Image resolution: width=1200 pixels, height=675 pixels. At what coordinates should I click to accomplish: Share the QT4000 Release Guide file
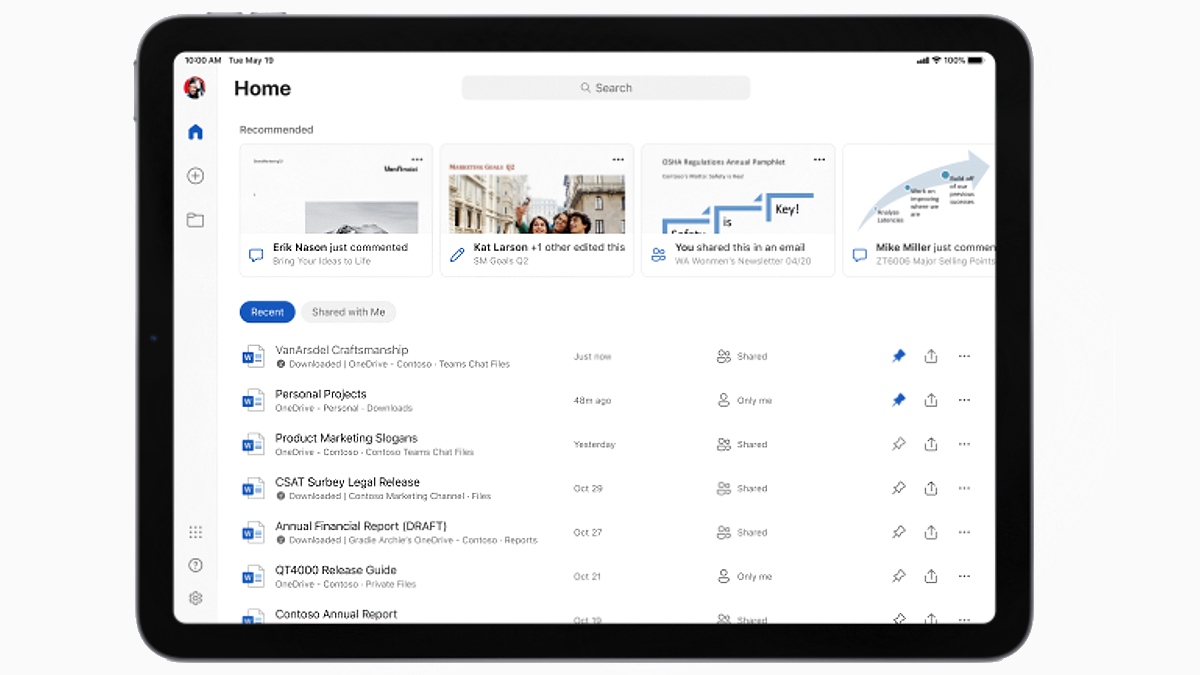coord(931,576)
